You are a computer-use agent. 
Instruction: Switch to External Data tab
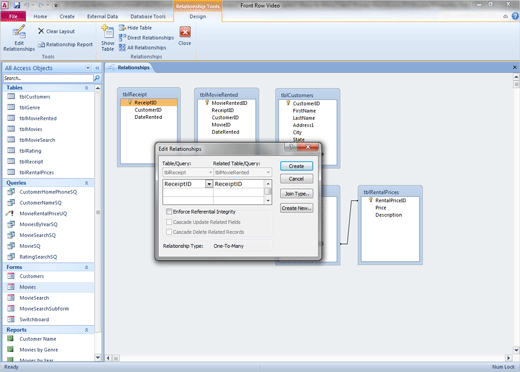coord(102,16)
